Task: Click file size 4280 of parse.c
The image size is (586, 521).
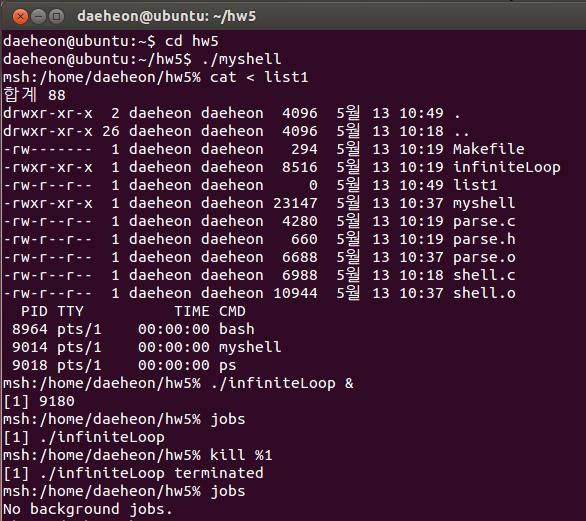Action: point(300,222)
